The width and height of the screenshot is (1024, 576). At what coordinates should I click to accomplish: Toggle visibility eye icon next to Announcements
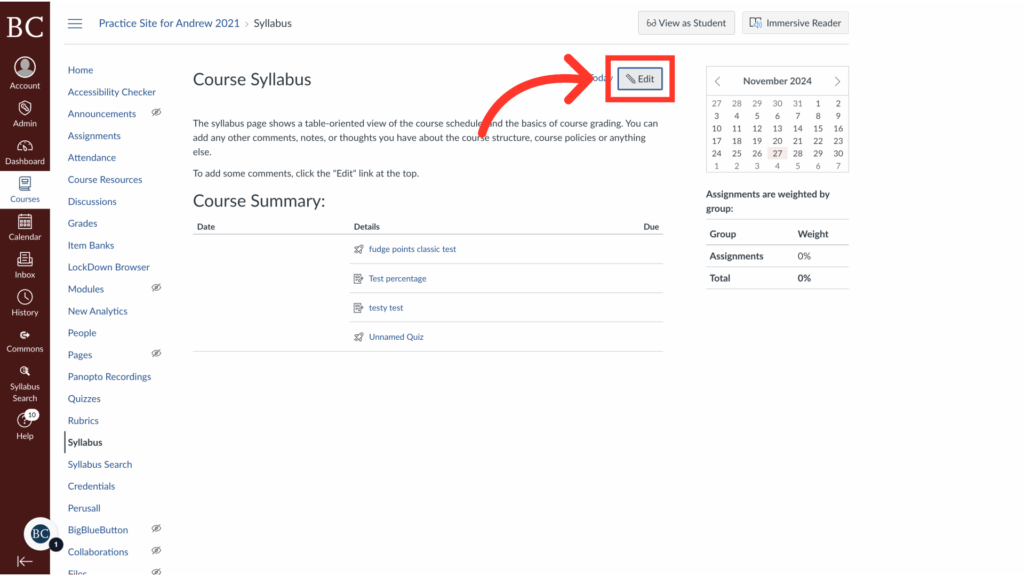pyautogui.click(x=155, y=113)
